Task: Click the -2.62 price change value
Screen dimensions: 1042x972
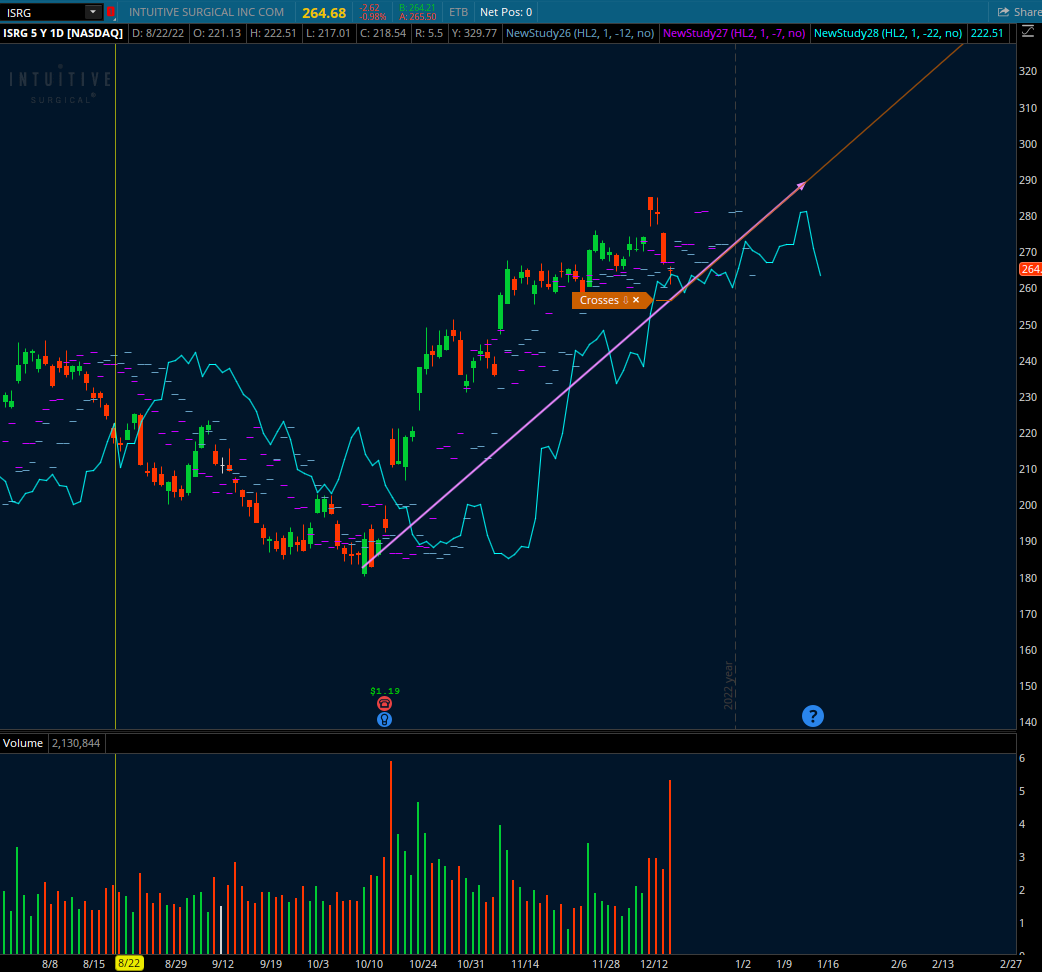Action: (x=369, y=8)
